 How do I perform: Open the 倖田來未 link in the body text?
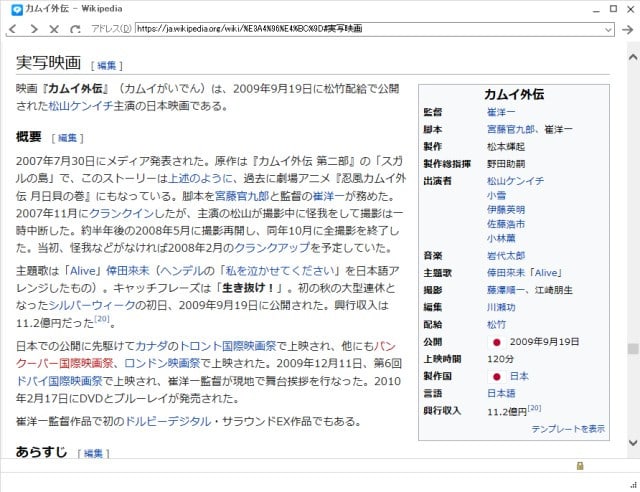pos(128,271)
